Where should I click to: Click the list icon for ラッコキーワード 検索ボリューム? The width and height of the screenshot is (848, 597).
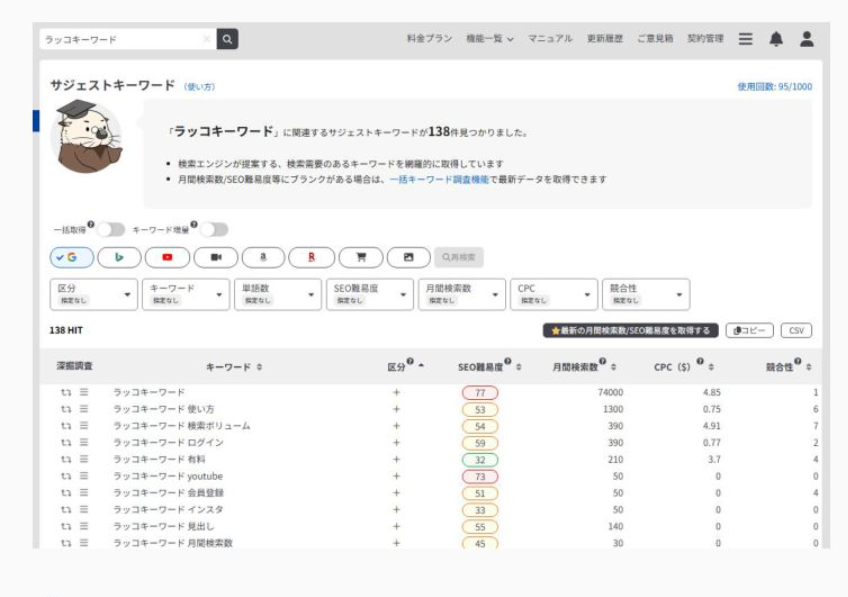pos(84,426)
